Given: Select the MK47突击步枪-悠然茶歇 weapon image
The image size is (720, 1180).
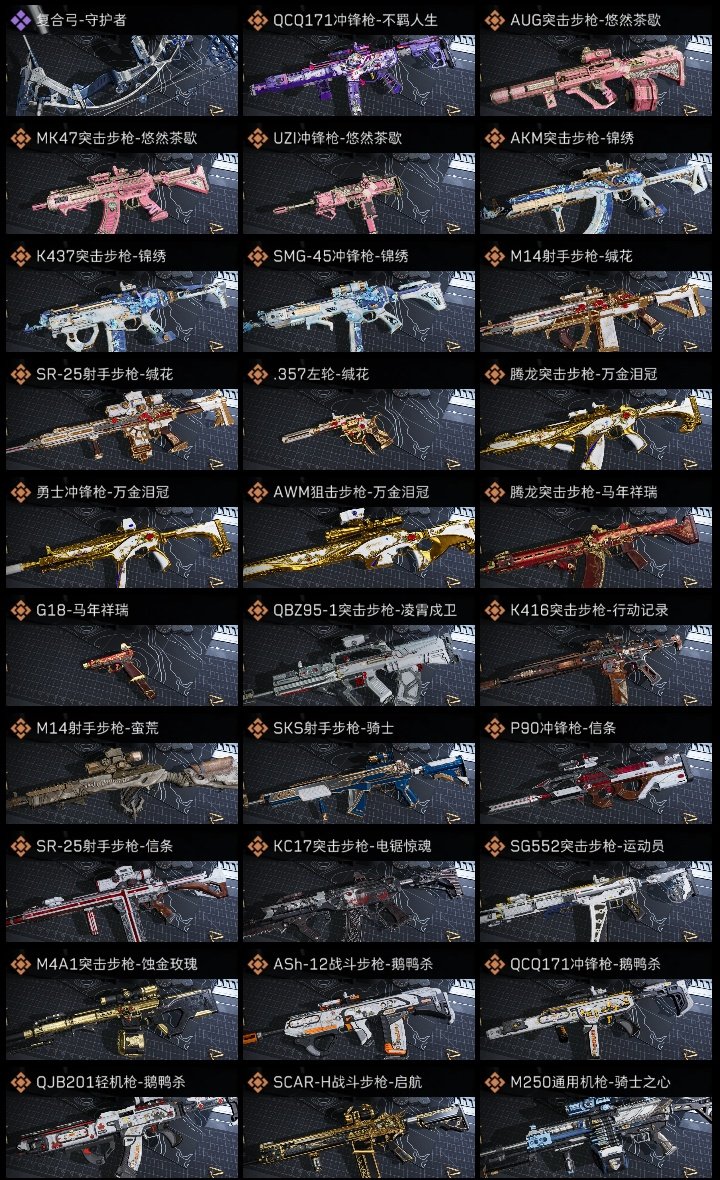Looking at the screenshot, I should click(122, 193).
